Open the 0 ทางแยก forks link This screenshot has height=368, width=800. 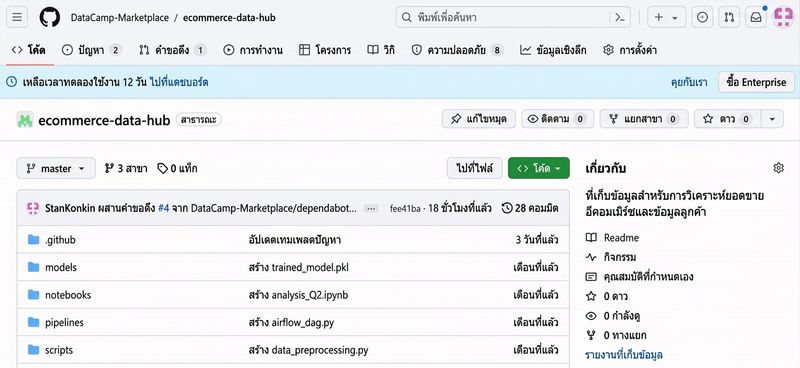pos(616,335)
